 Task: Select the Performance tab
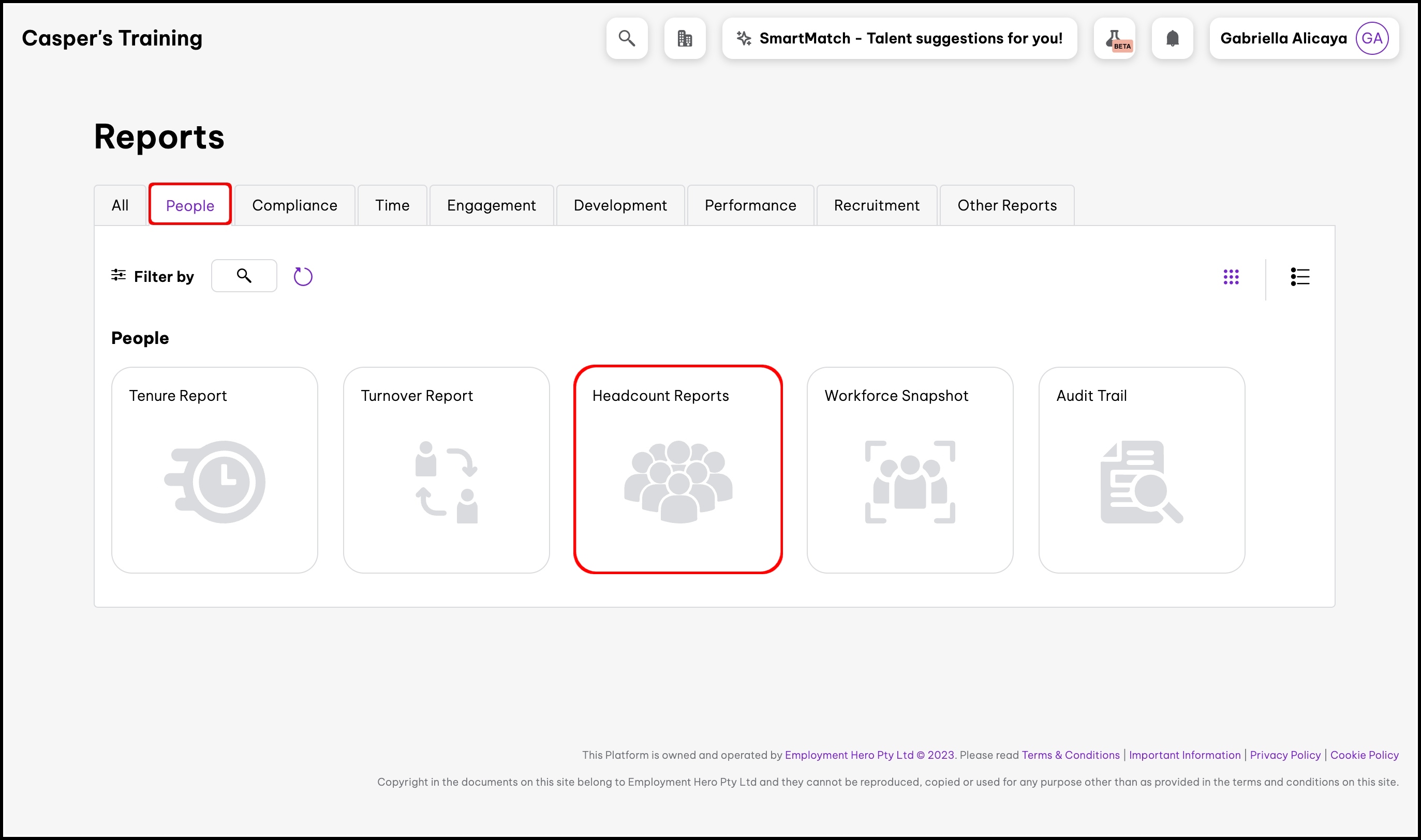point(750,205)
